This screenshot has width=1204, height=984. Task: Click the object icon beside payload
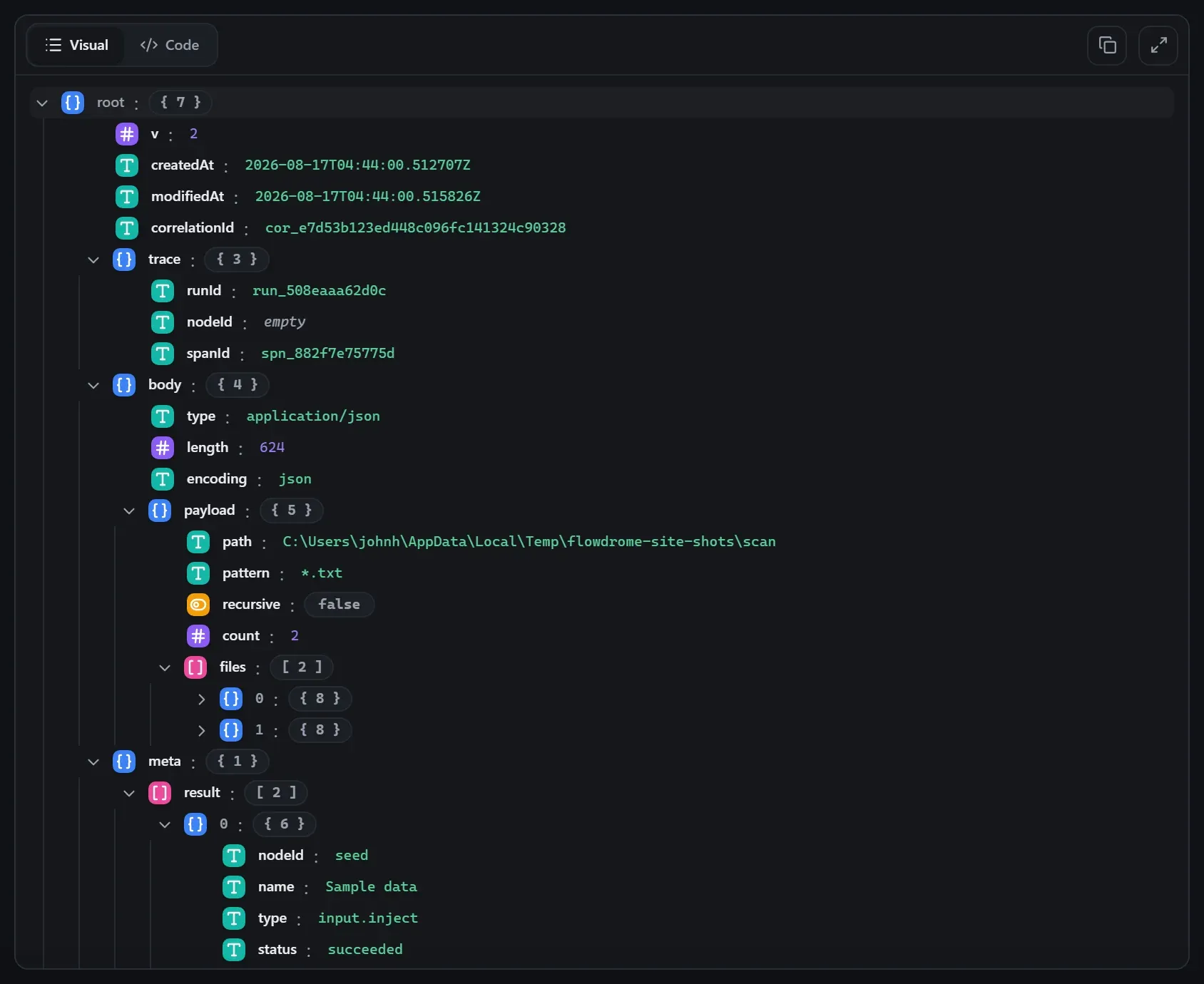coord(160,511)
